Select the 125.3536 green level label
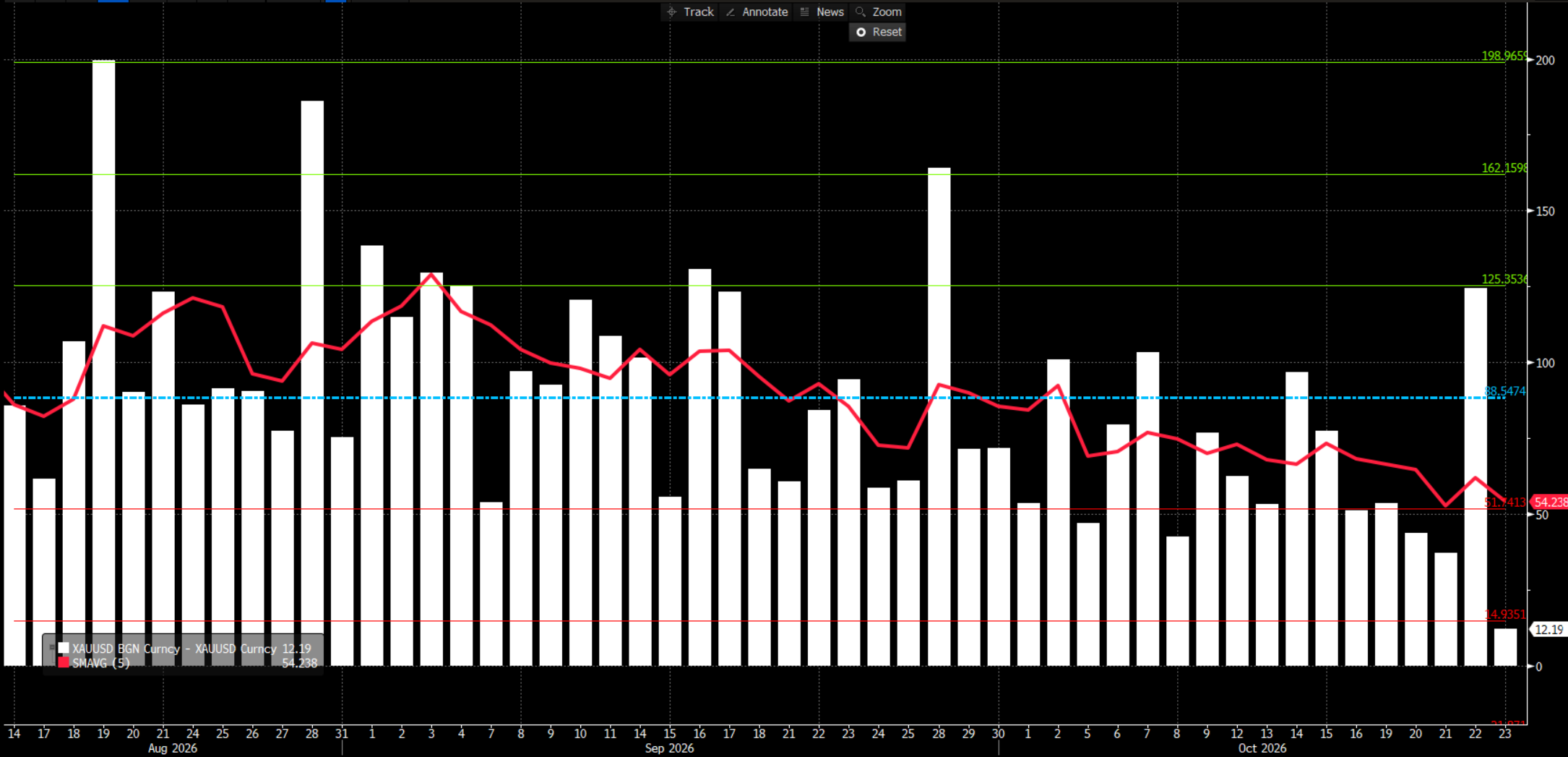The image size is (1568, 757). coord(1504,279)
